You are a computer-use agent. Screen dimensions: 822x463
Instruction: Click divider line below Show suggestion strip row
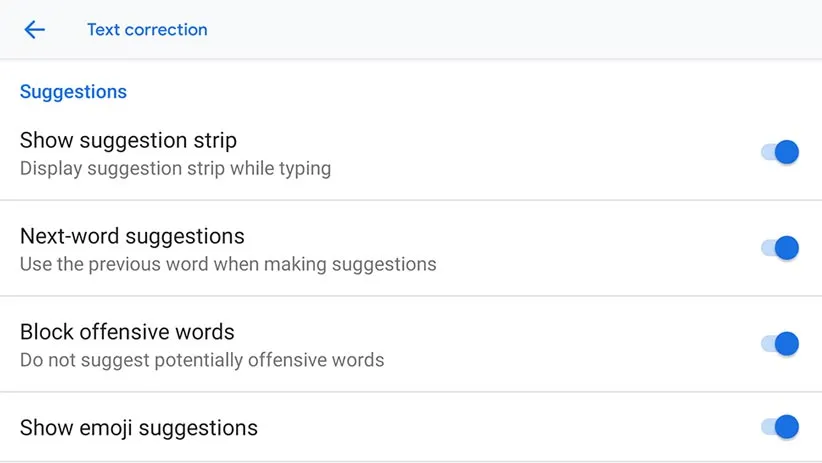tap(411, 200)
